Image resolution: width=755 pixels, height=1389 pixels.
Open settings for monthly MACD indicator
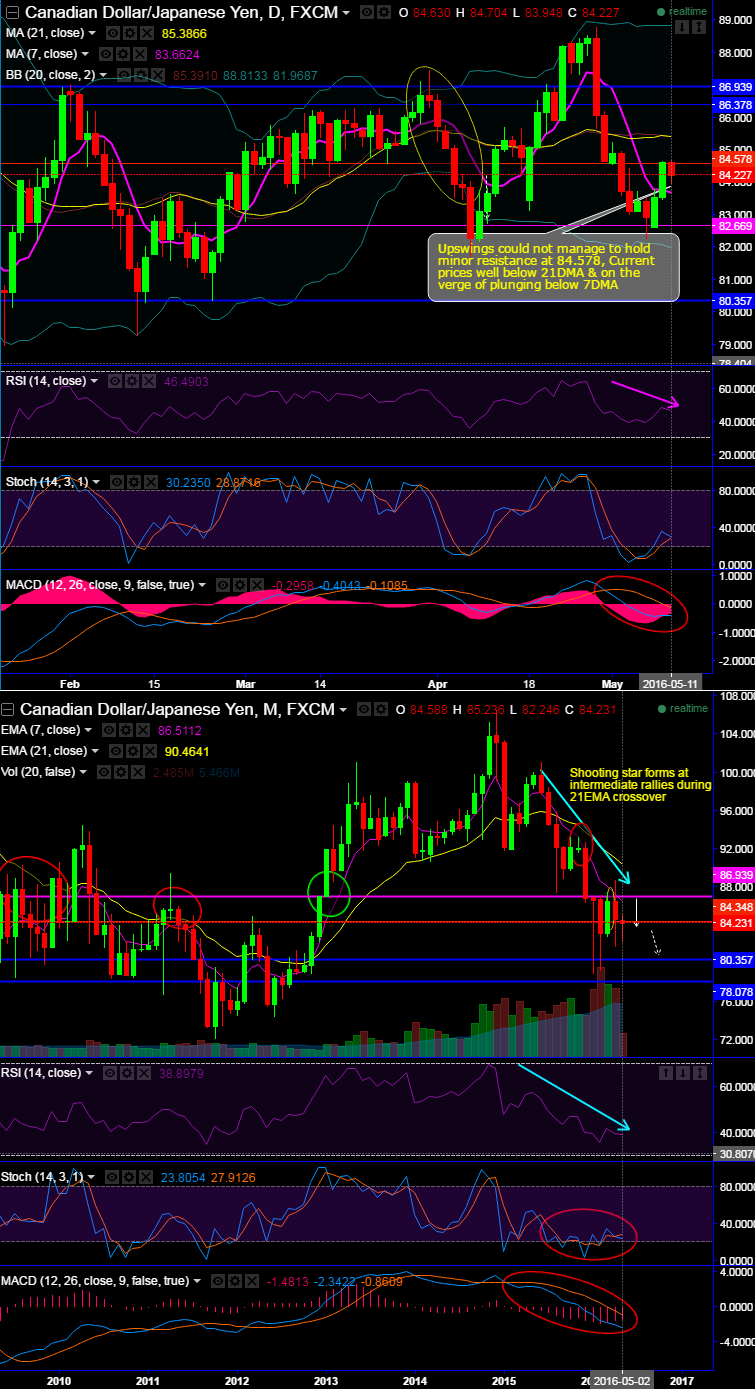click(x=236, y=1280)
